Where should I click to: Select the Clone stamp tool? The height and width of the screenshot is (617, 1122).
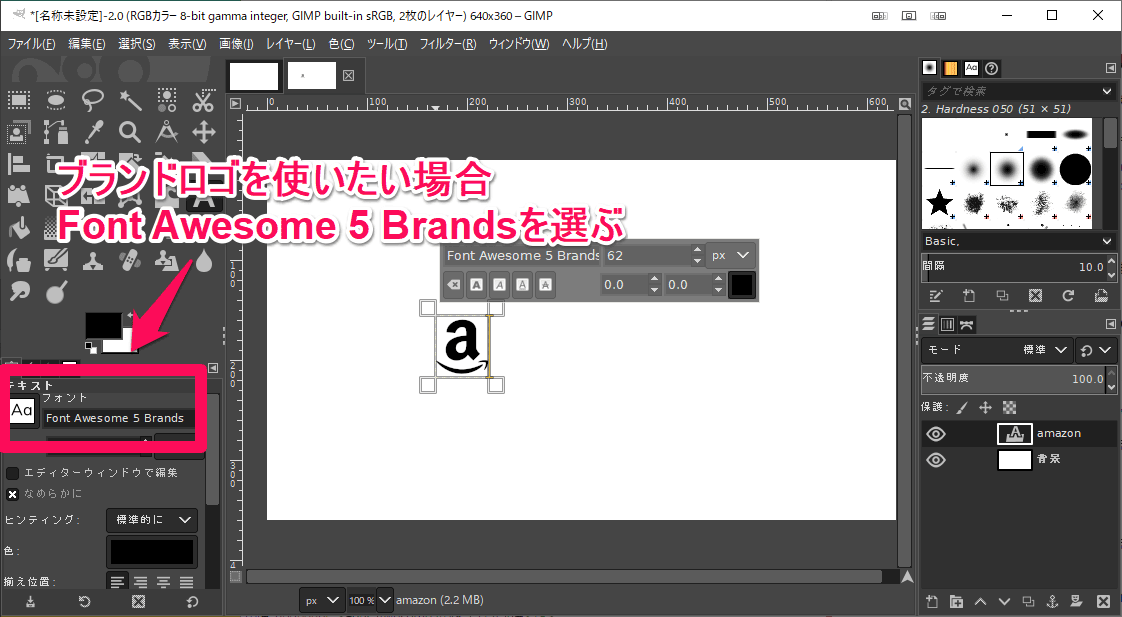coord(93,261)
